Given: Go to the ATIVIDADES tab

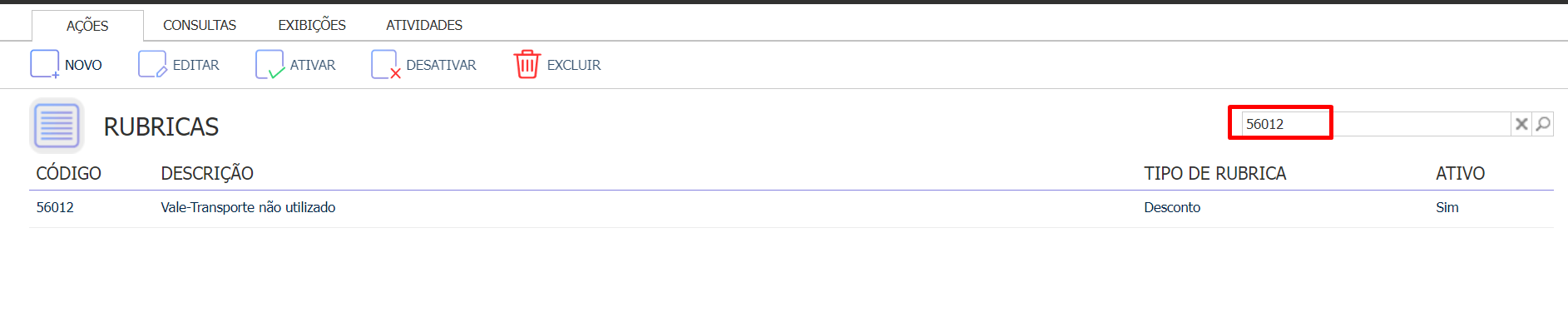Looking at the screenshot, I should pos(424,25).
